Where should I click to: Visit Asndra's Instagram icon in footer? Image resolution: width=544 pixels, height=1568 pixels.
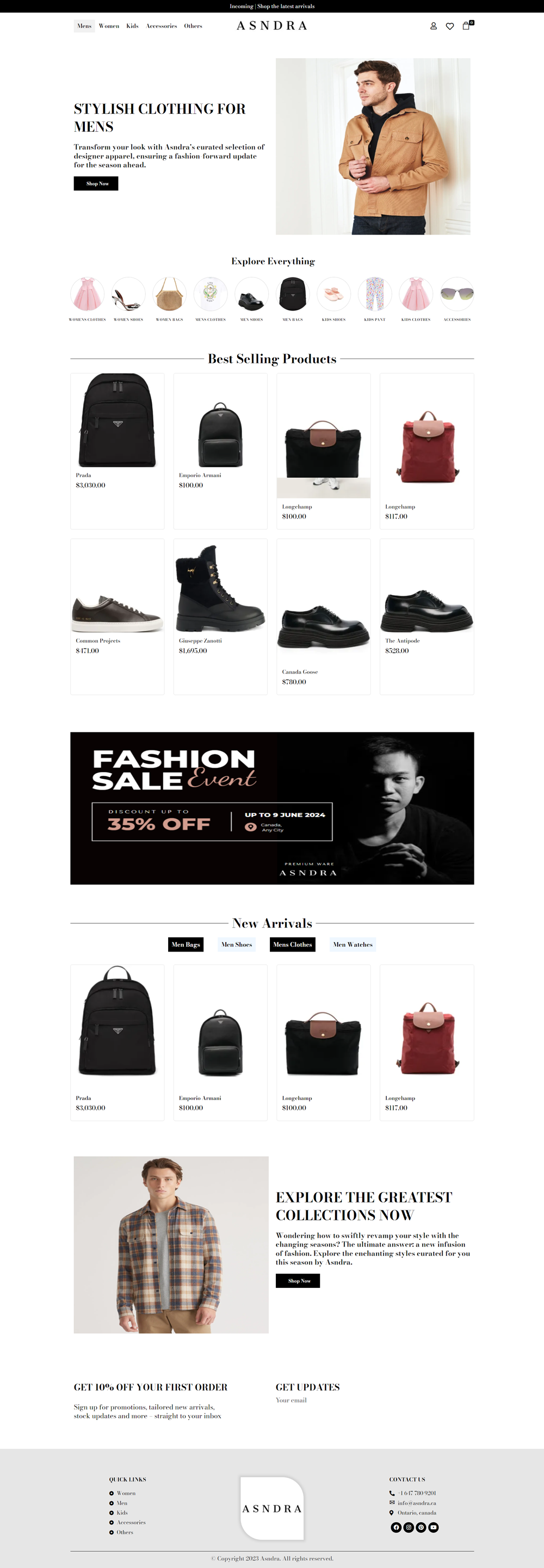[409, 1527]
